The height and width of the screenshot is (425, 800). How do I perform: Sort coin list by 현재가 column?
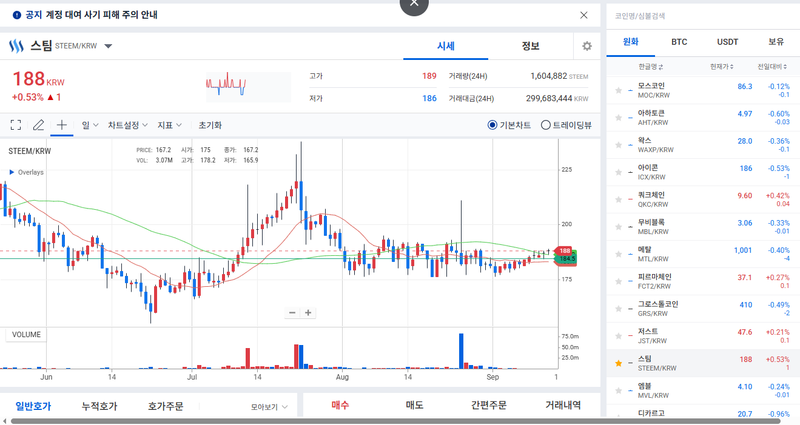(722, 67)
